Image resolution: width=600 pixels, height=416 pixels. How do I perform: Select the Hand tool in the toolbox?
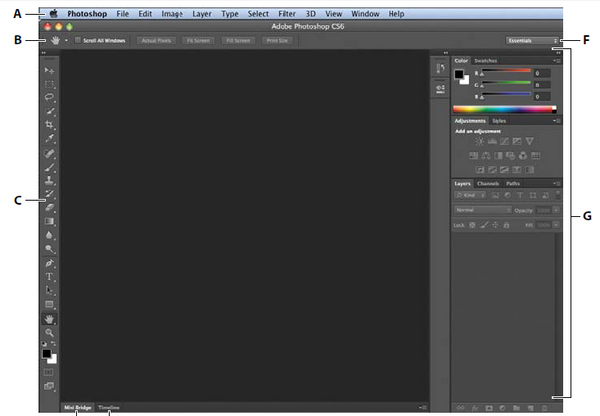click(x=49, y=319)
